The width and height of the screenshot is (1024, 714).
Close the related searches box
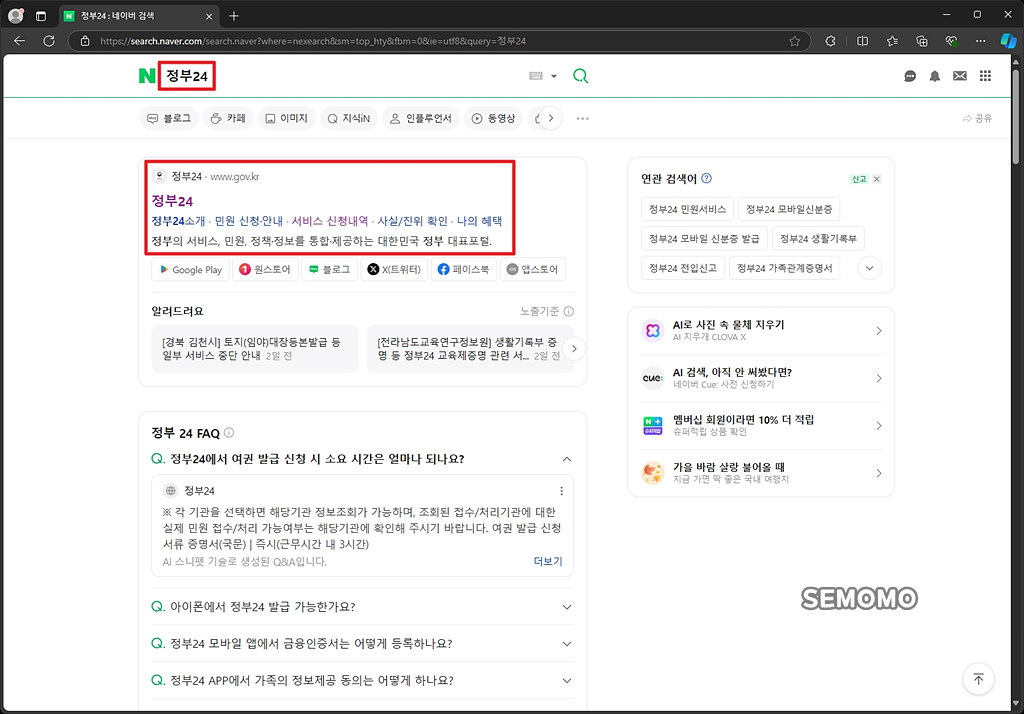(876, 179)
